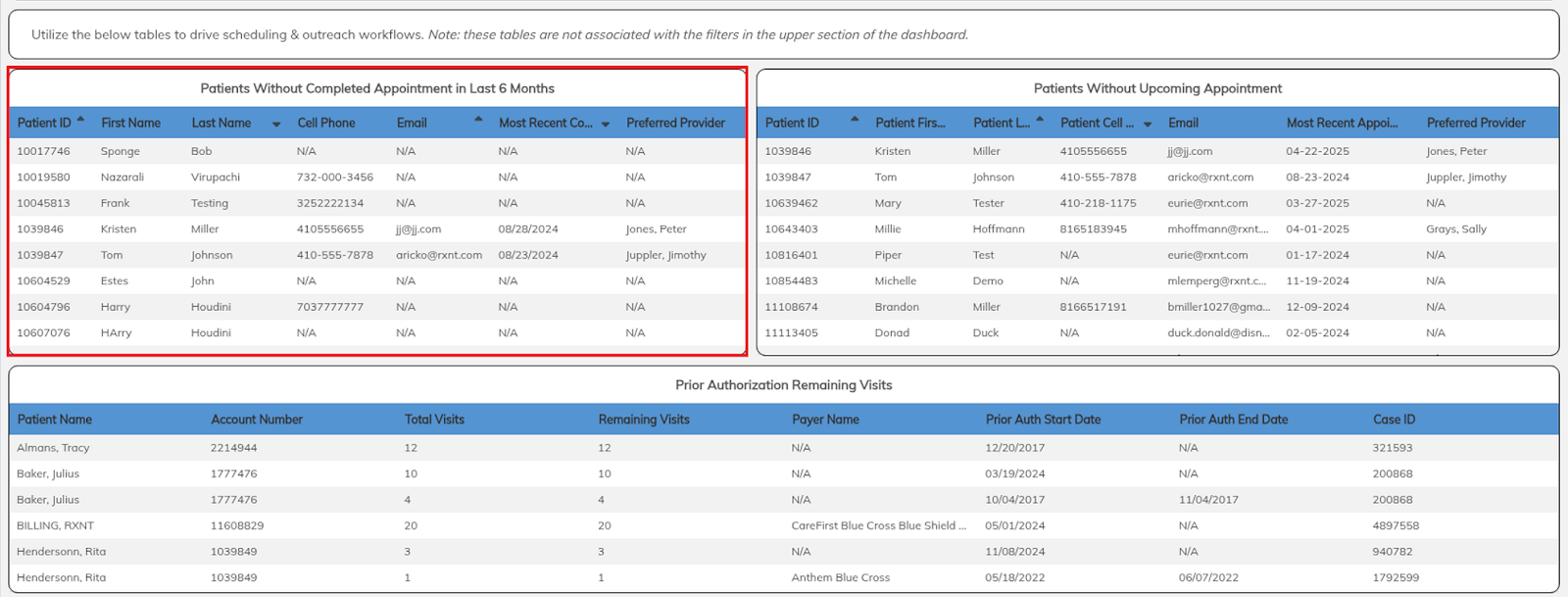This screenshot has width=1568, height=597.
Task: Click cell phone 7037777777
Action: click(x=330, y=307)
